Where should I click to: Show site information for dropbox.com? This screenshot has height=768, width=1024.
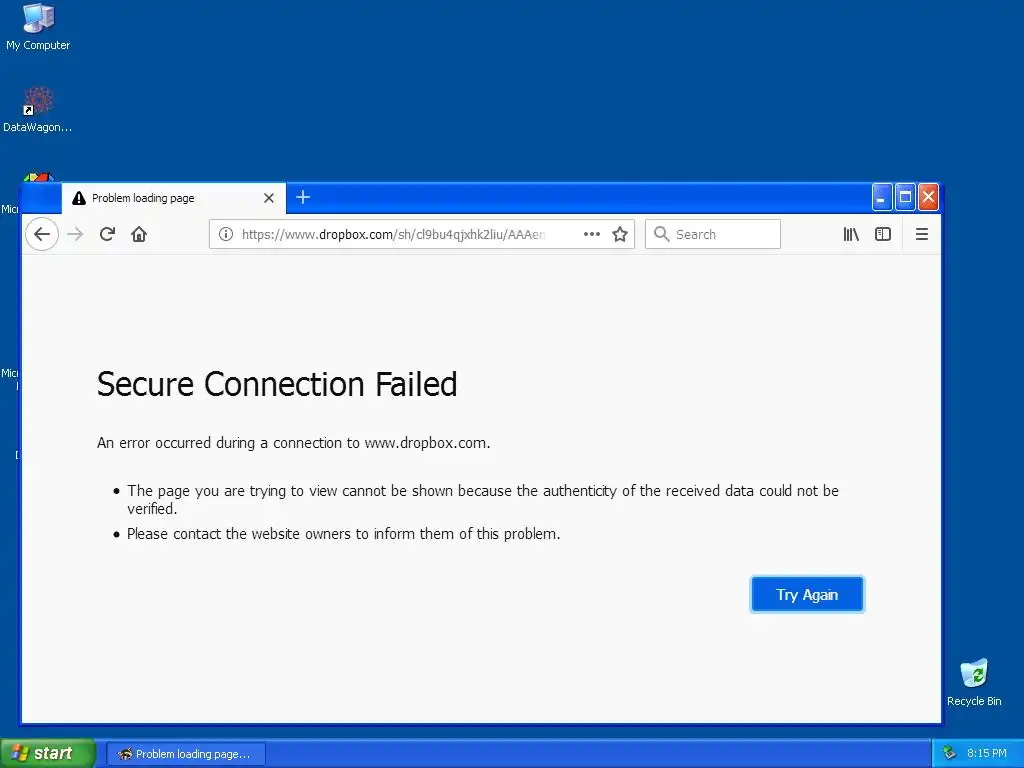(226, 234)
